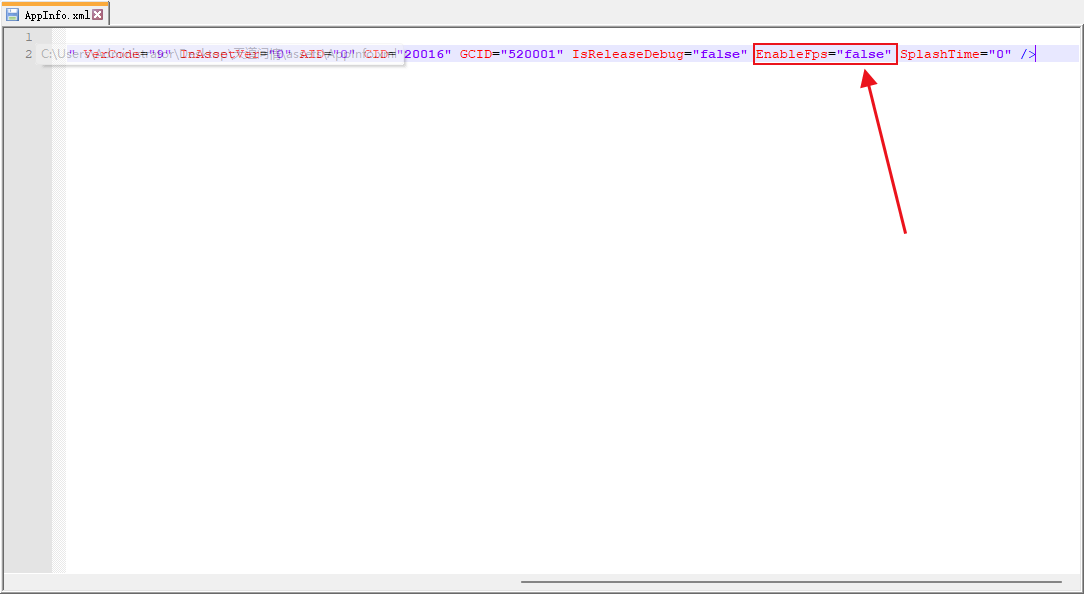
Task: Click the IsReleaseDebug "false" value
Action: (719, 54)
